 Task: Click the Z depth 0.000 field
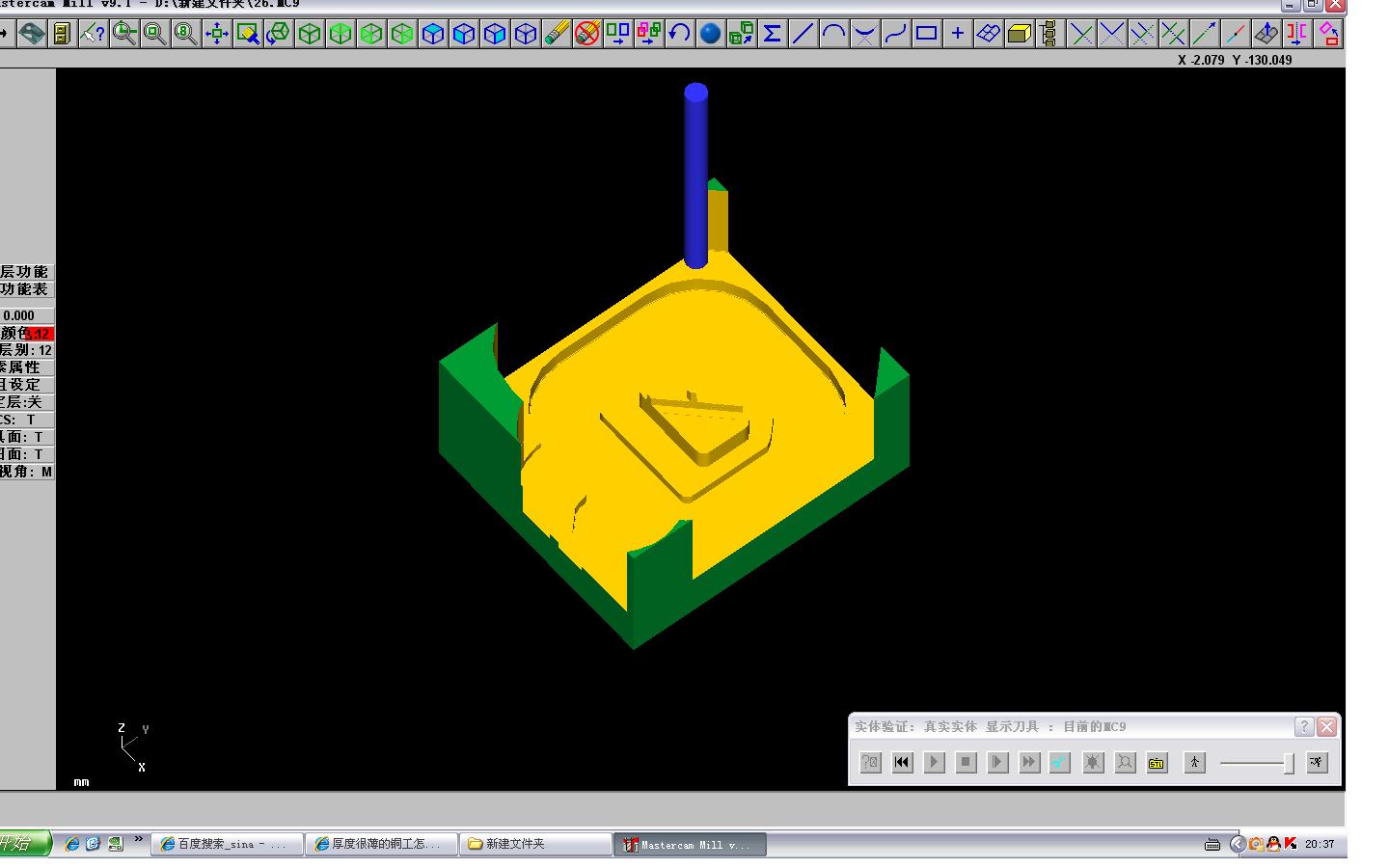click(26, 315)
